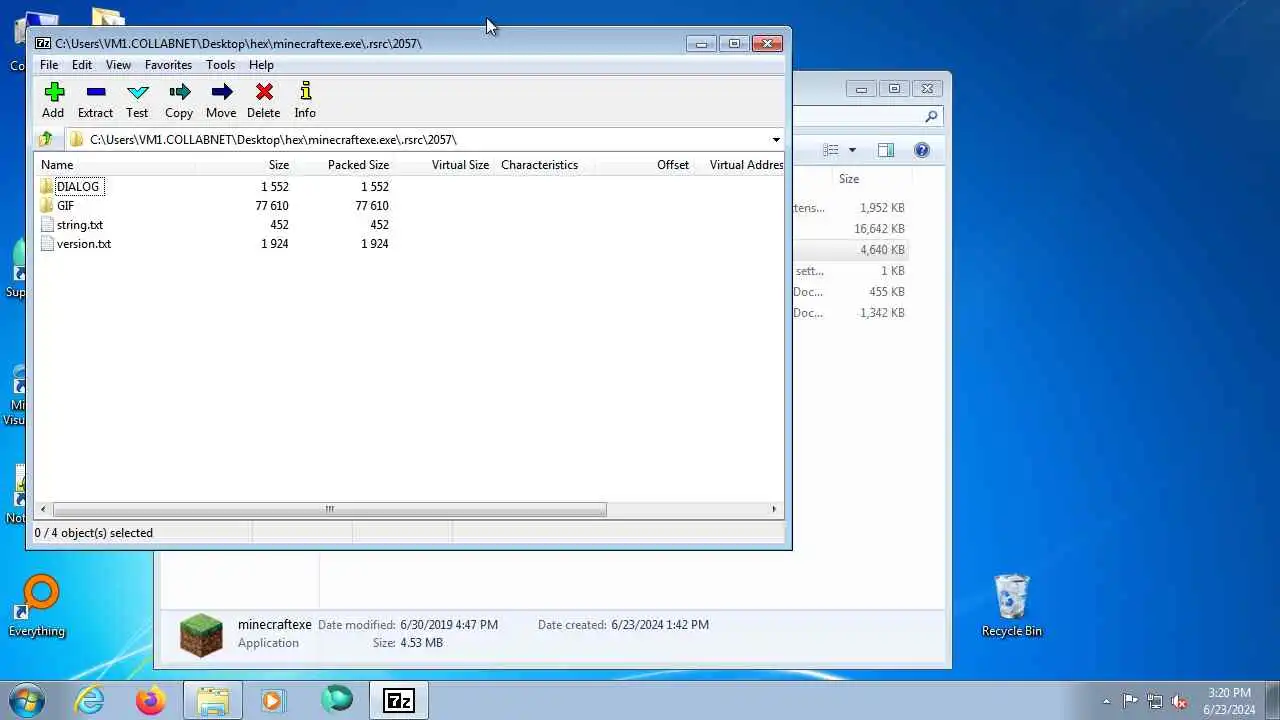Screen dimensions: 1280x720
Task: Open the File menu
Action: [49, 65]
